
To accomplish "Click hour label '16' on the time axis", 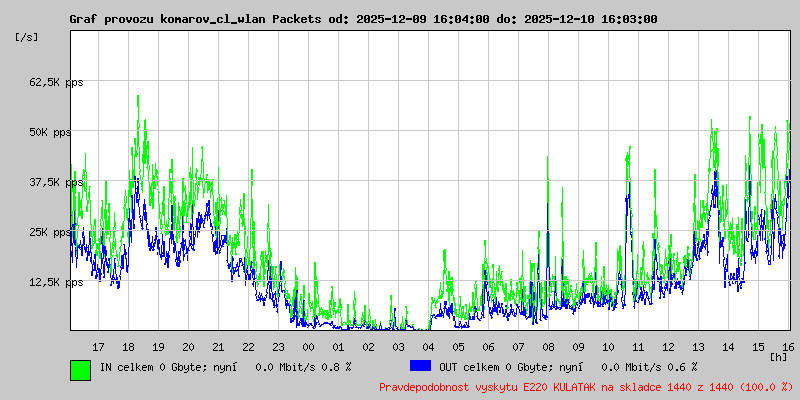I will point(787,347).
